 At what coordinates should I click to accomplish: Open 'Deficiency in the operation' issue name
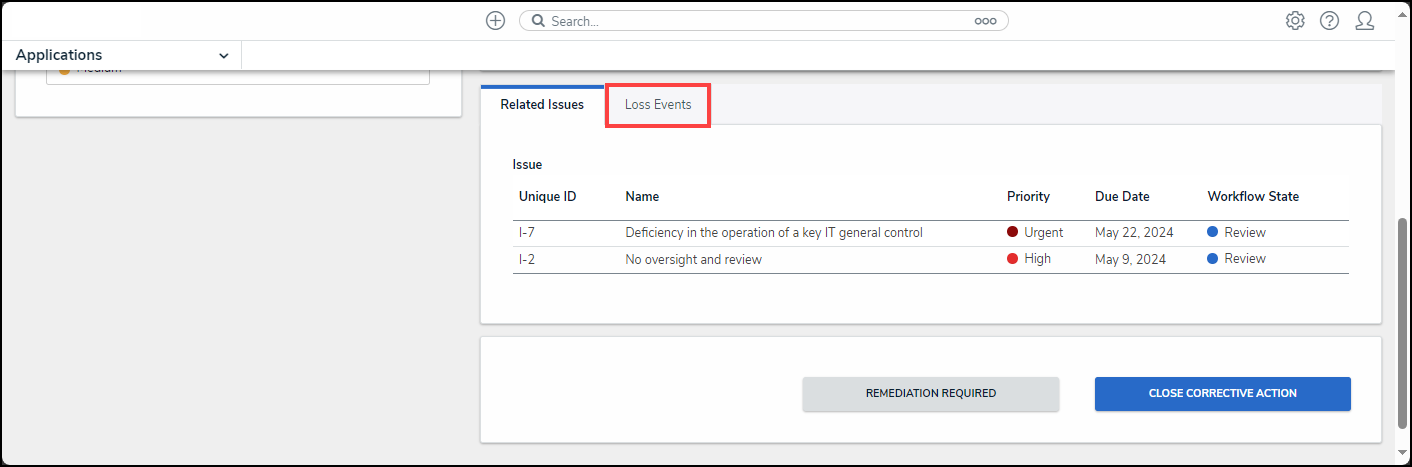(x=773, y=233)
